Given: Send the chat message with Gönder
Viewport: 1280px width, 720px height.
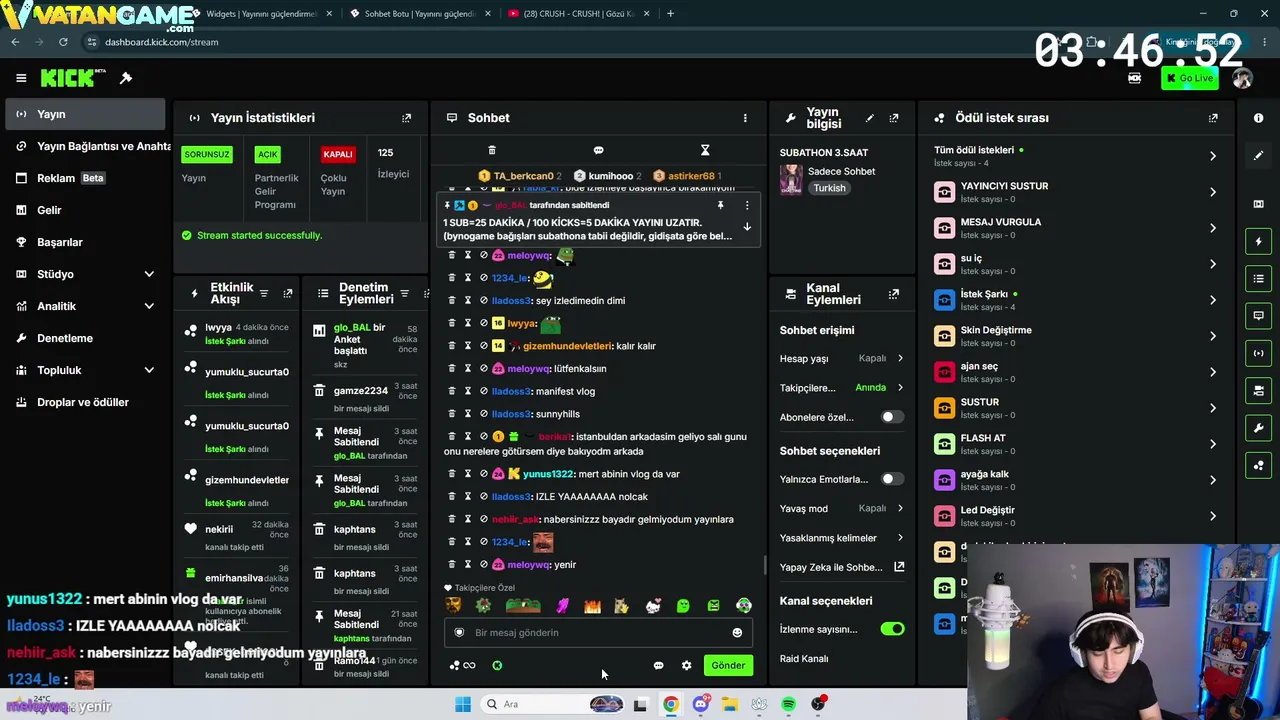Looking at the screenshot, I should point(728,665).
